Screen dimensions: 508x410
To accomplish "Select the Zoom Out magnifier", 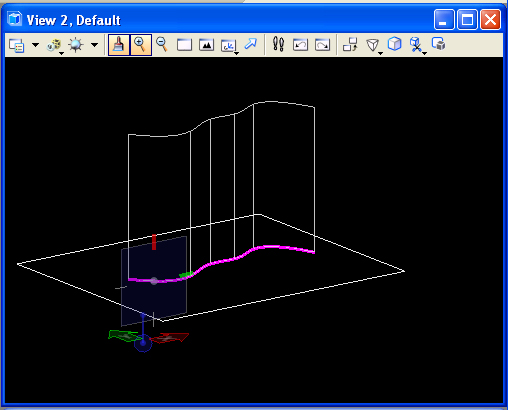I will [x=162, y=44].
